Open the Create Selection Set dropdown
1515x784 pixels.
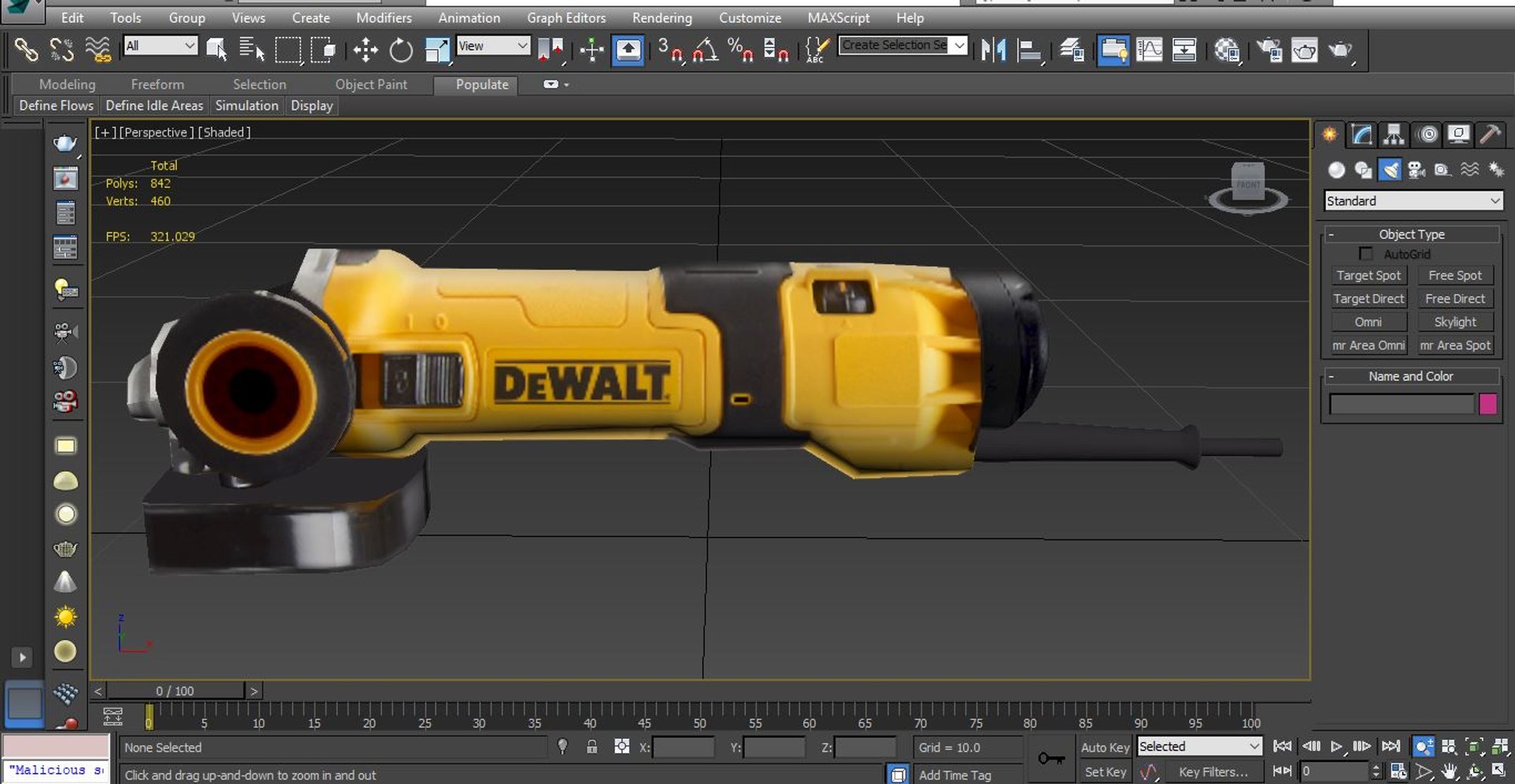(903, 45)
